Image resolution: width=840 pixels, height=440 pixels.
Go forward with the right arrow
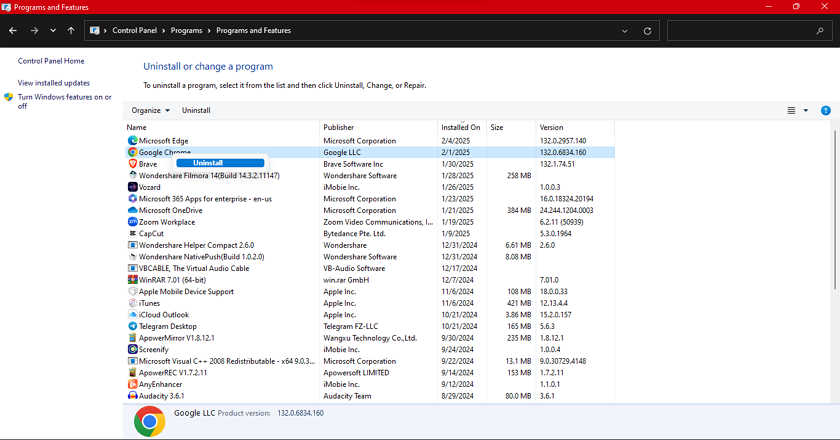34,31
